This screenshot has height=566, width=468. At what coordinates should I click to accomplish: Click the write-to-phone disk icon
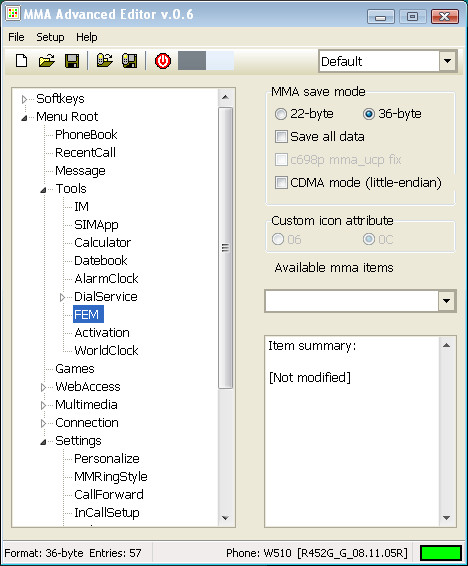(x=130, y=61)
